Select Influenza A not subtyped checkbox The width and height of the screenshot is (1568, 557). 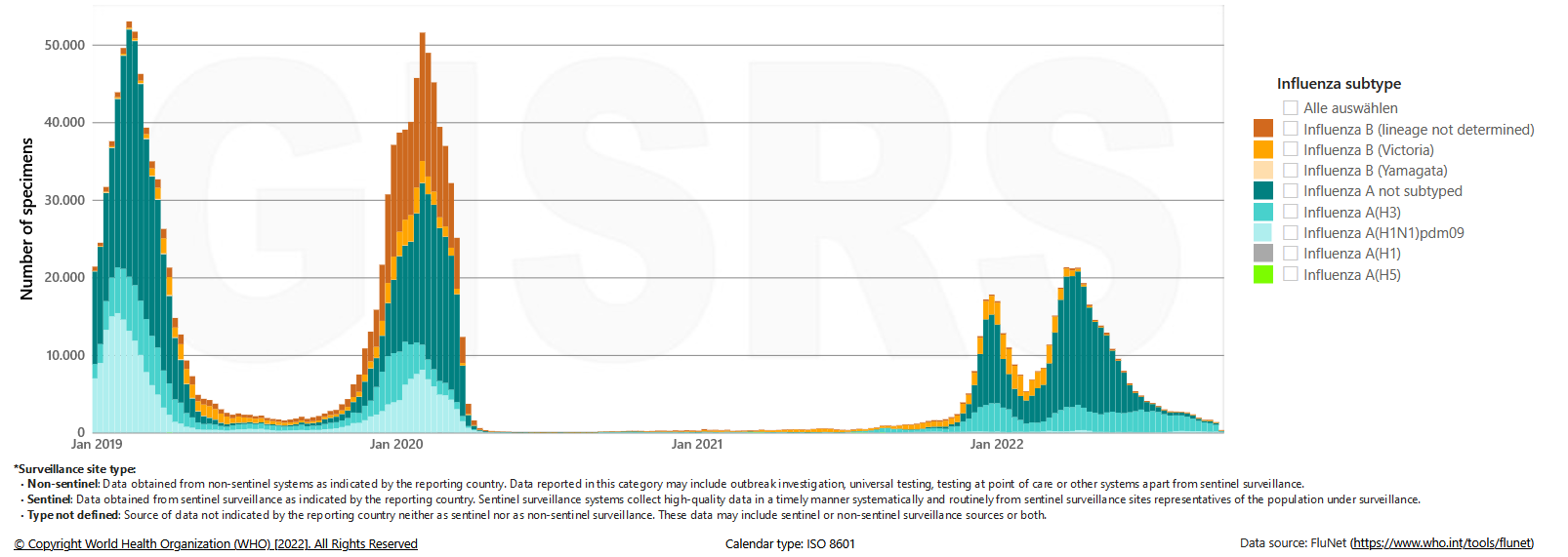tap(1290, 191)
